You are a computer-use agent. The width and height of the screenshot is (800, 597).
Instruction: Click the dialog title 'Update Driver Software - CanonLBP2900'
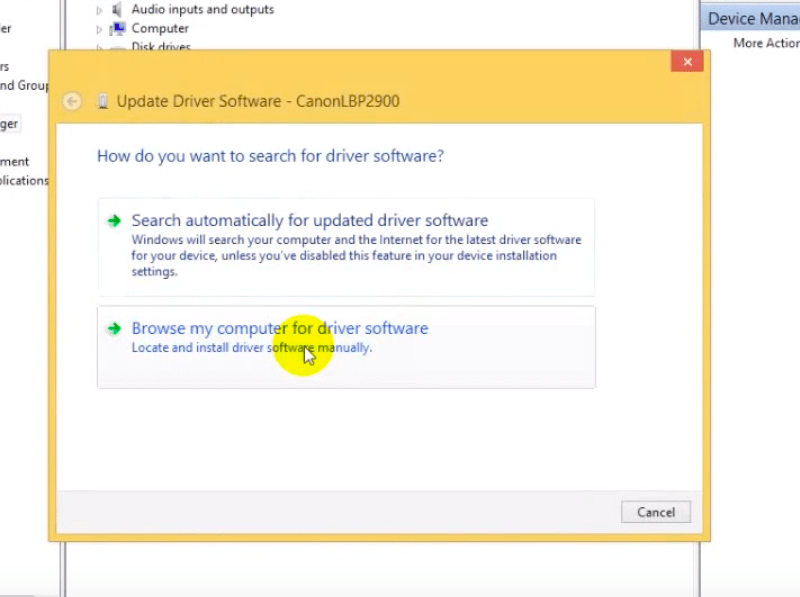tap(258, 101)
